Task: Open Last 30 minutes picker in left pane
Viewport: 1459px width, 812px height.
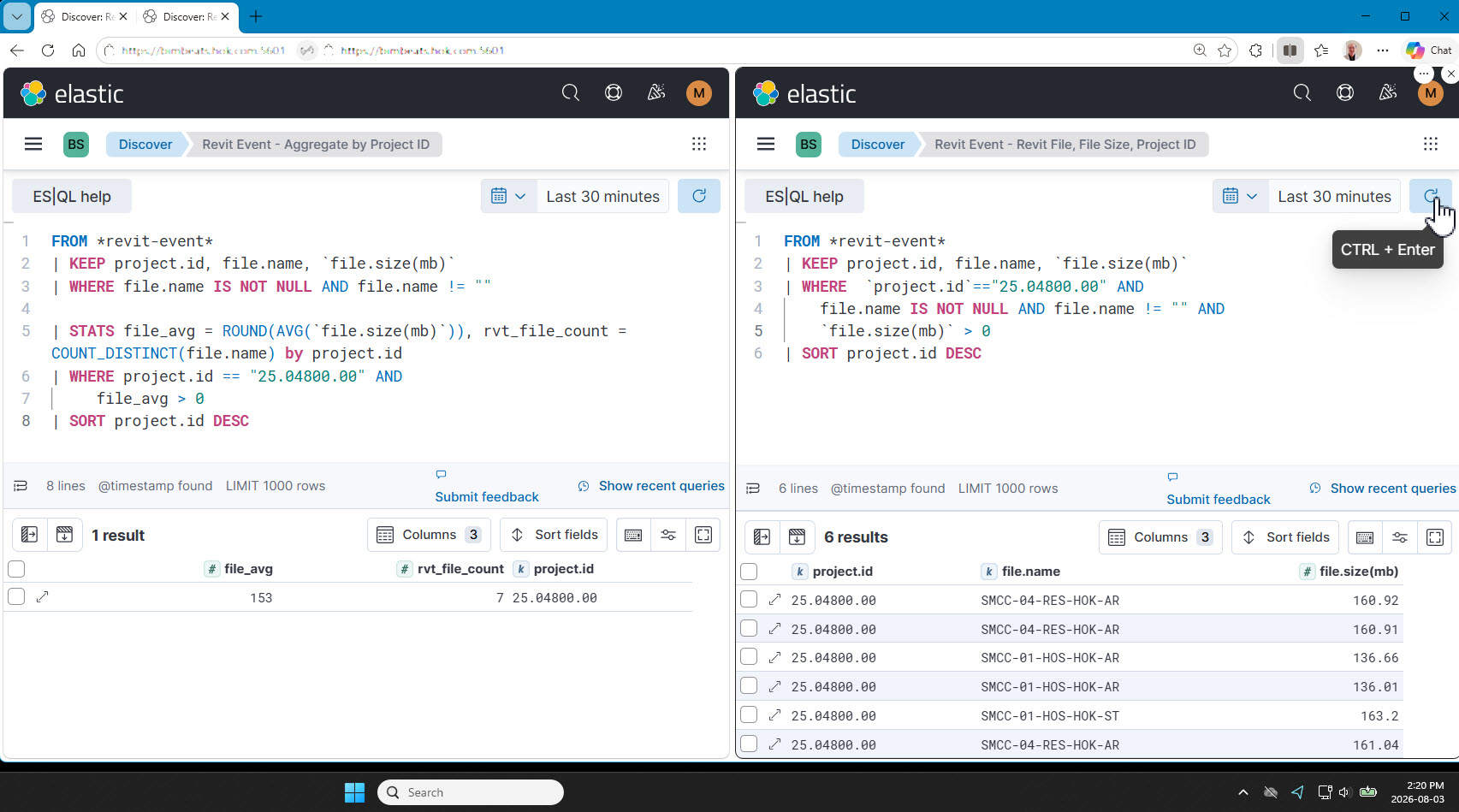Action: click(x=603, y=196)
